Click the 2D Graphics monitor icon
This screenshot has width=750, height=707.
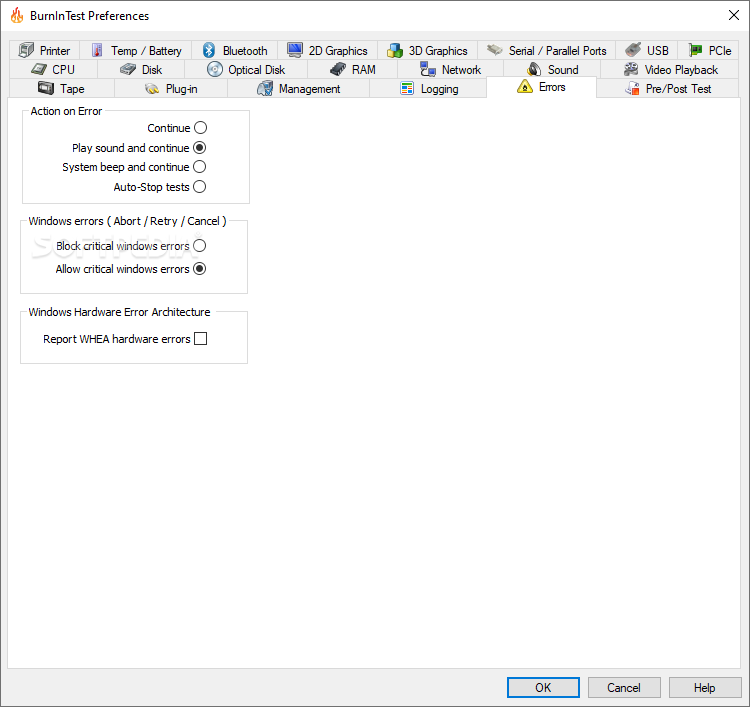coord(295,50)
